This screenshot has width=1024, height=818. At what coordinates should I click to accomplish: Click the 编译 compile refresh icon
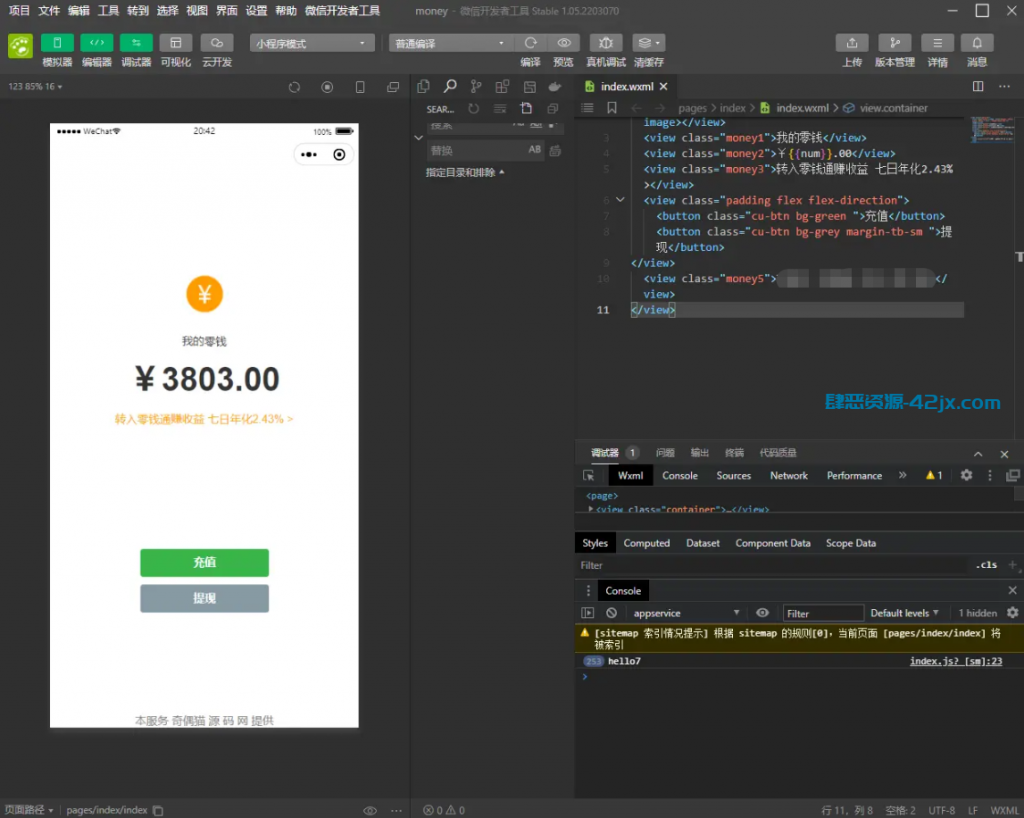coord(530,43)
